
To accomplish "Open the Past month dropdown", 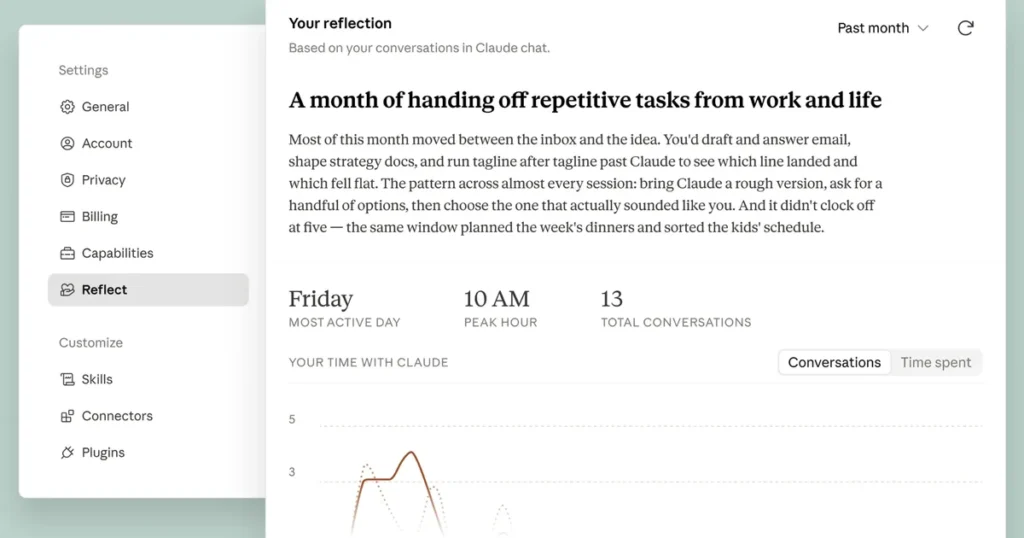I will 882,28.
